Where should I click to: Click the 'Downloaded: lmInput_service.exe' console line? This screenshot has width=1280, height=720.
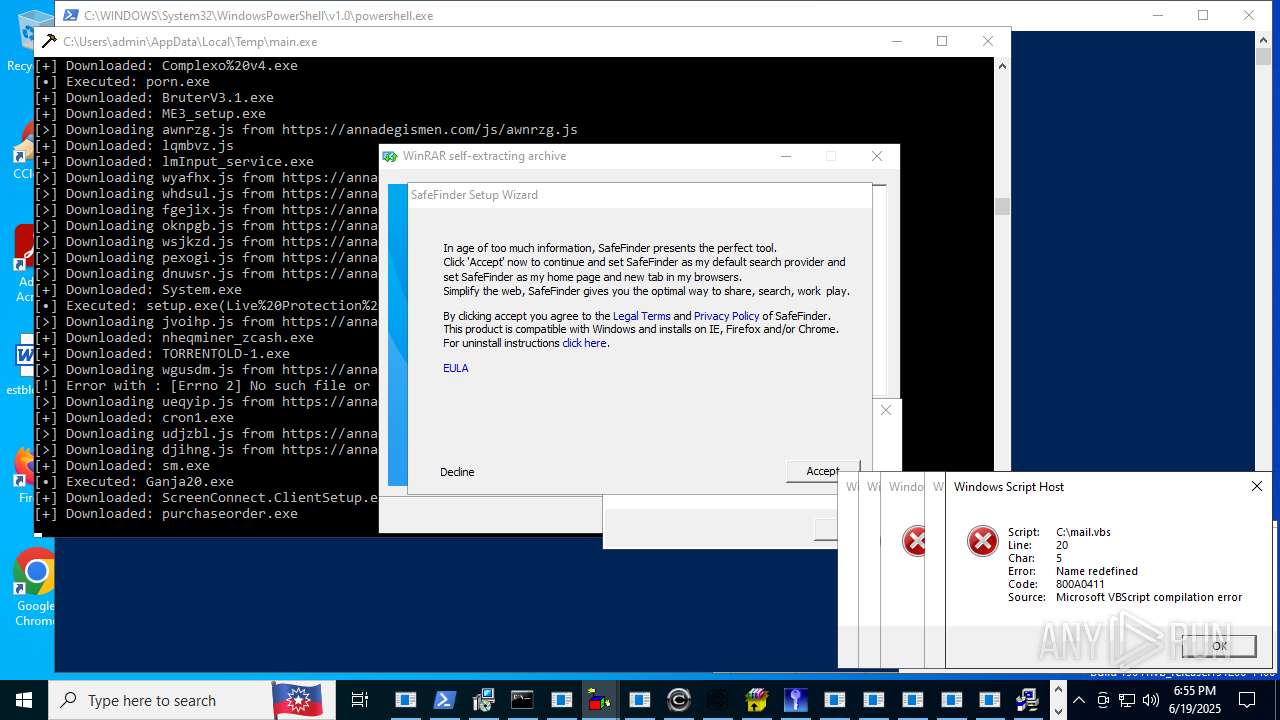click(174, 161)
